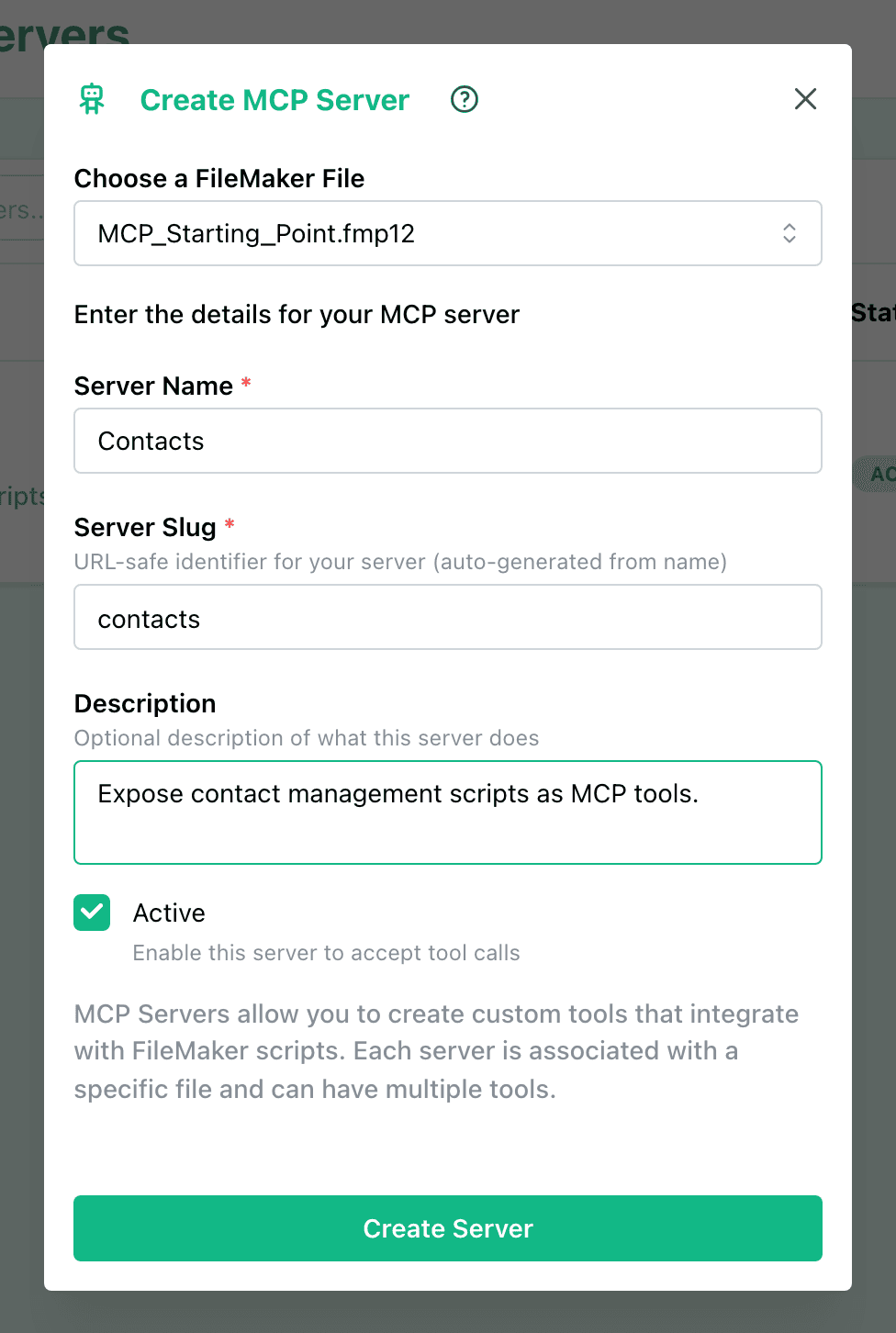Open the help question mark icon
The image size is (896, 1333).
pos(465,99)
